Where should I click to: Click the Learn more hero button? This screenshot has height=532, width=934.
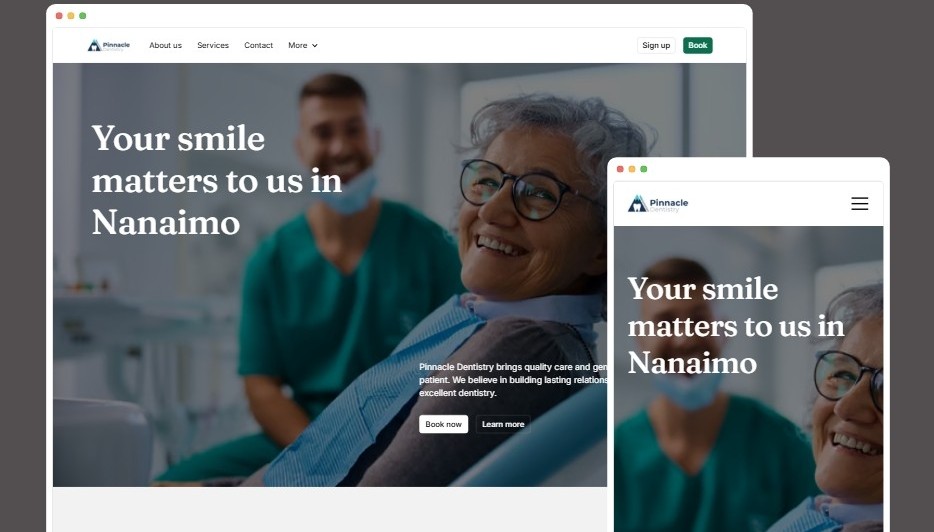click(503, 424)
